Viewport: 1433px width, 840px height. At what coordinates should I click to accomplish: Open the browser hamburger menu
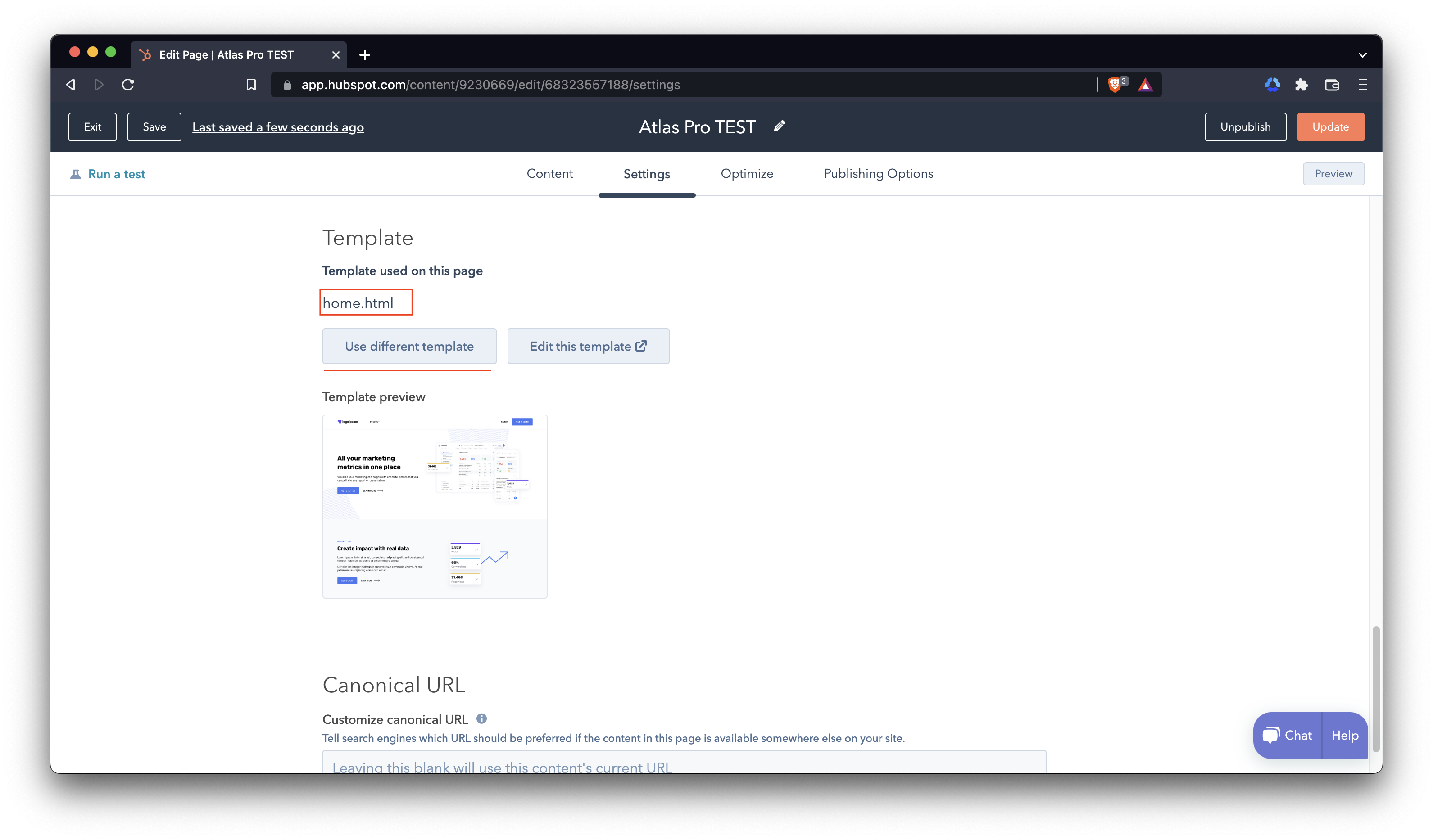[1362, 85]
